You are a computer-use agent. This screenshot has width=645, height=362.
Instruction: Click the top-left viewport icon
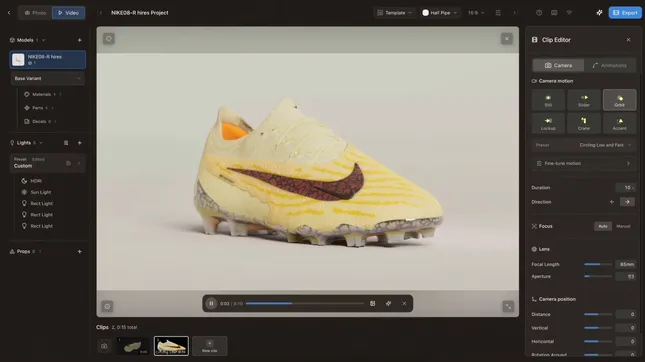click(x=109, y=39)
